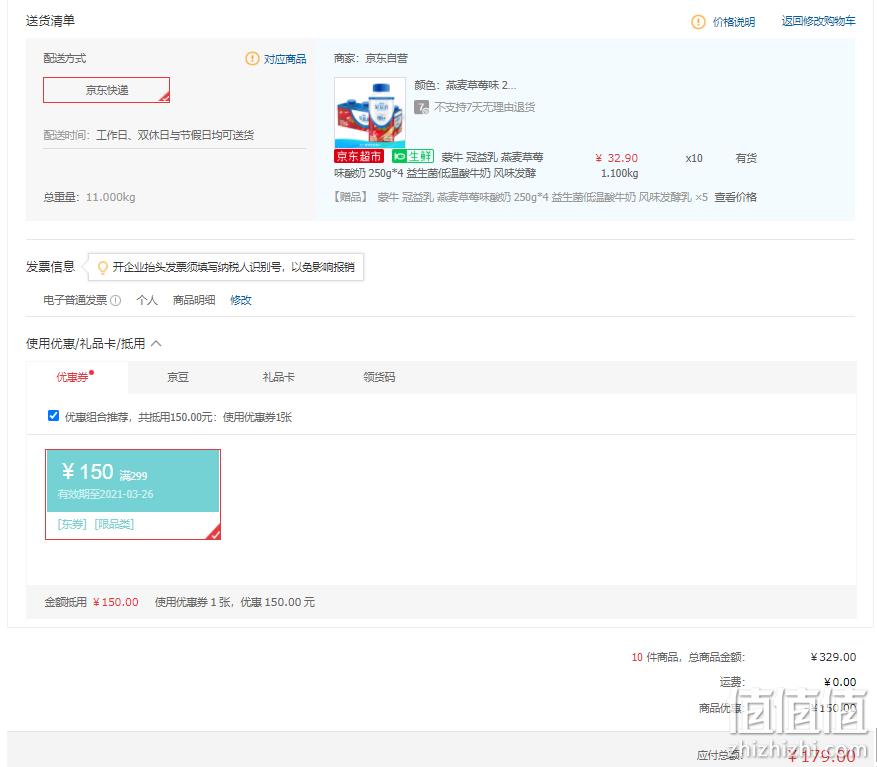Click the info icon next to 对应商品
Screen dimensions: 877x767
(252, 58)
